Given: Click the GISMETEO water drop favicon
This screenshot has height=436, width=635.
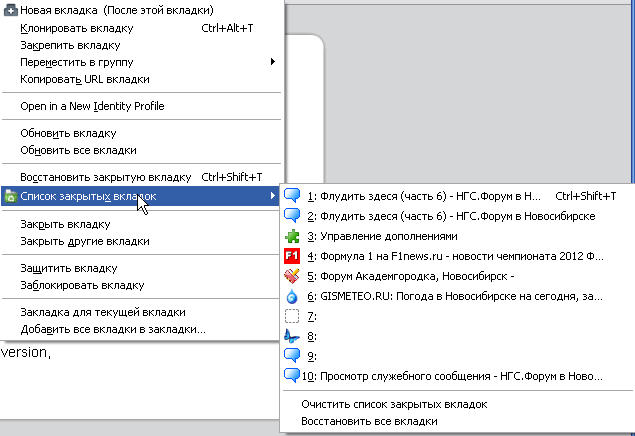Looking at the screenshot, I should point(292,296).
